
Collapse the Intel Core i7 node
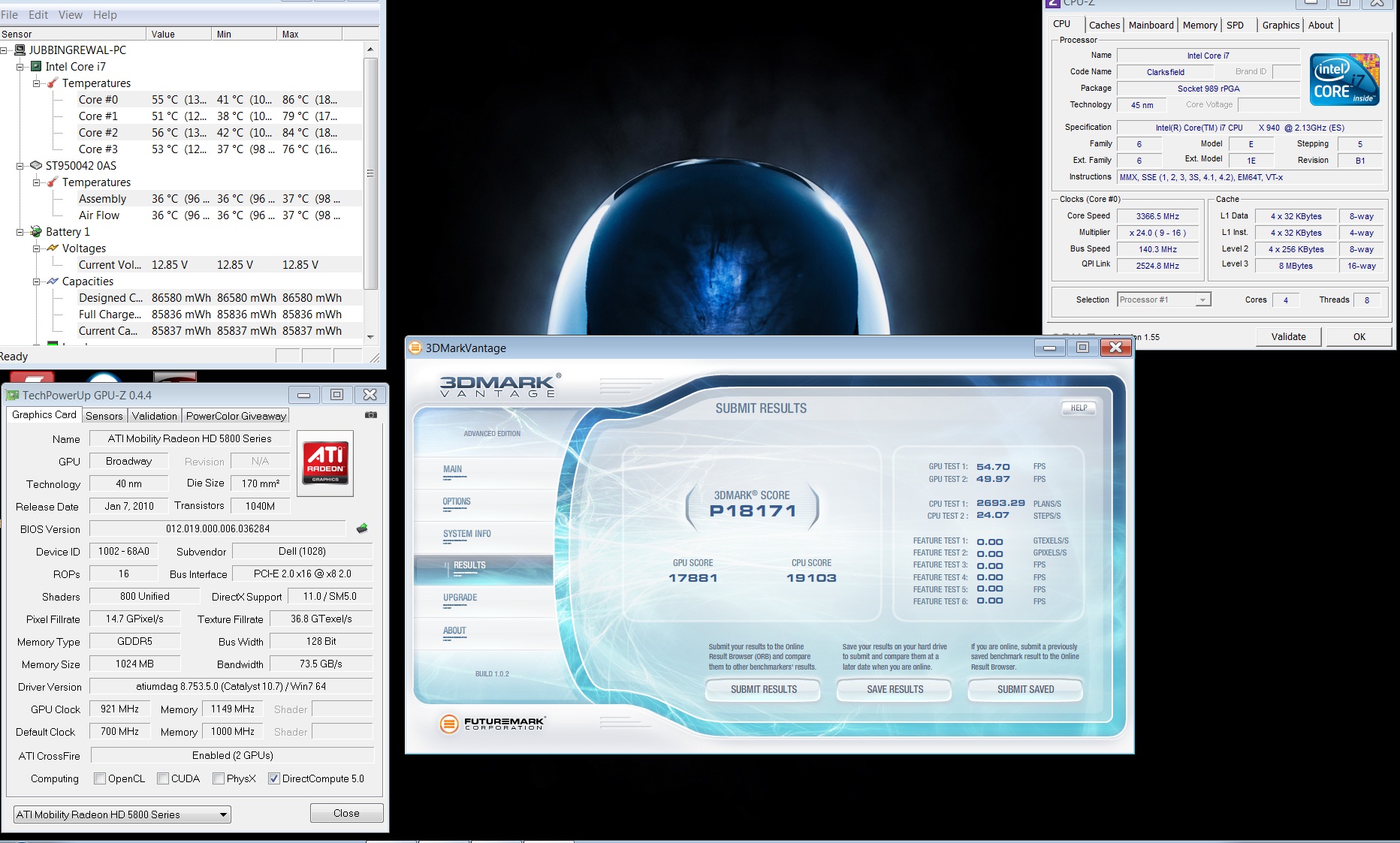tap(21, 67)
